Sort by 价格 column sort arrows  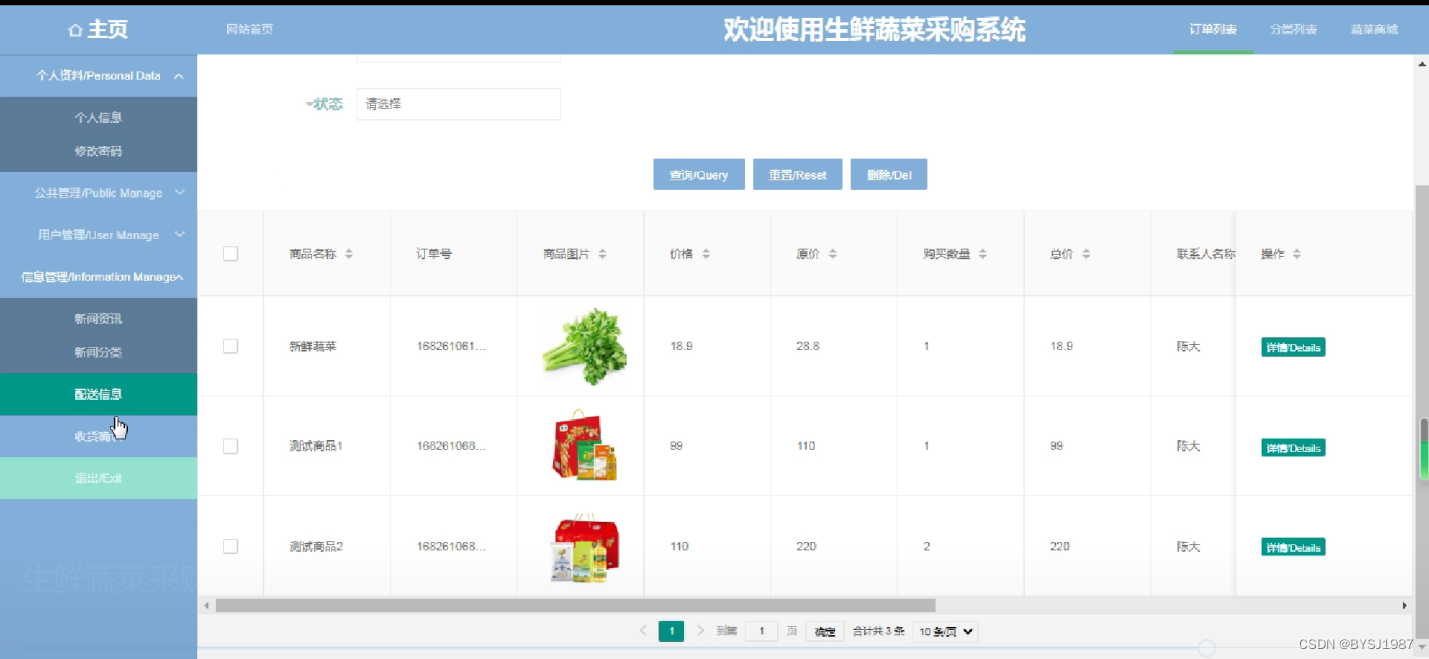tap(706, 254)
